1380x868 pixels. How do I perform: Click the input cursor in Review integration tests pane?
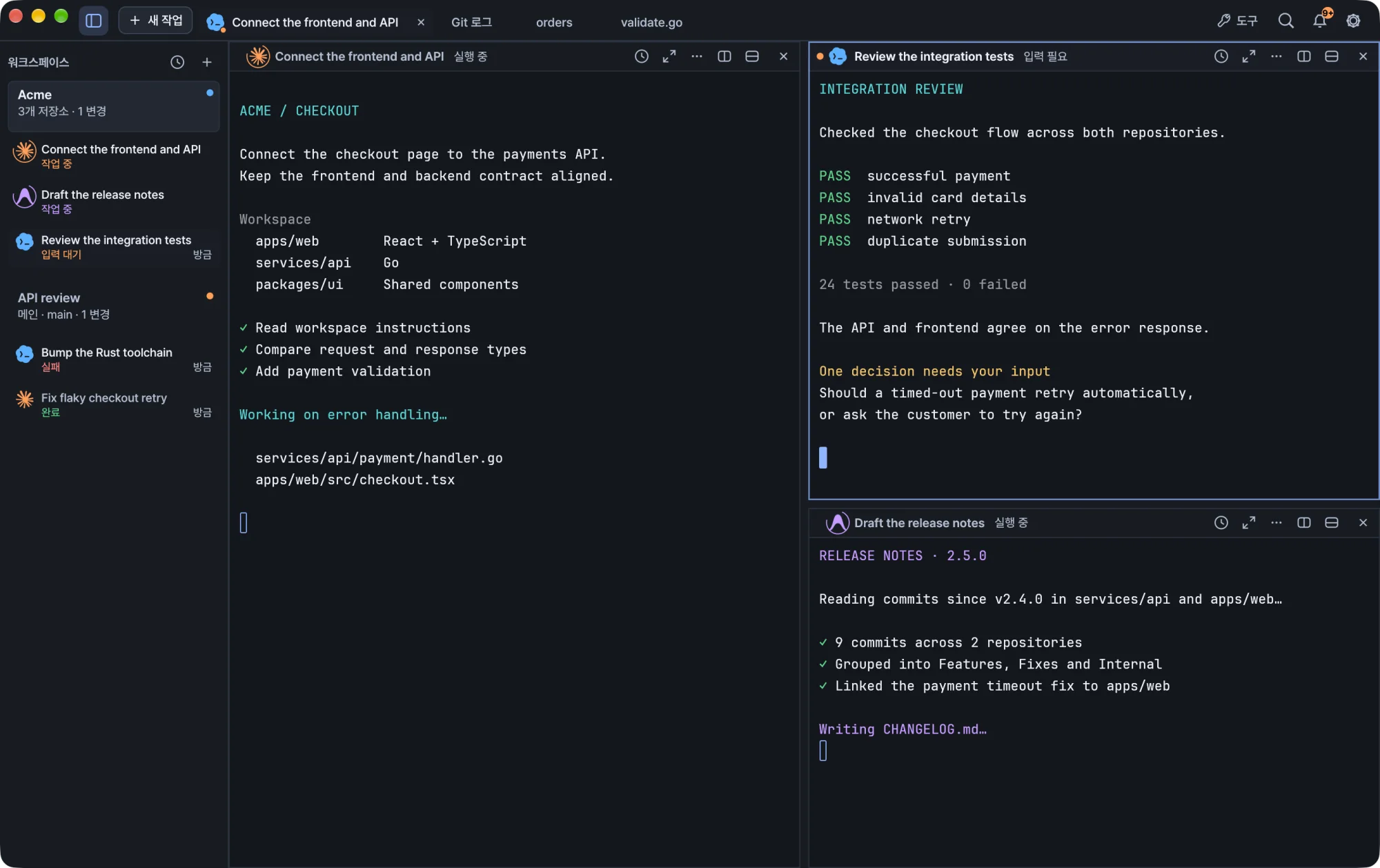point(823,457)
